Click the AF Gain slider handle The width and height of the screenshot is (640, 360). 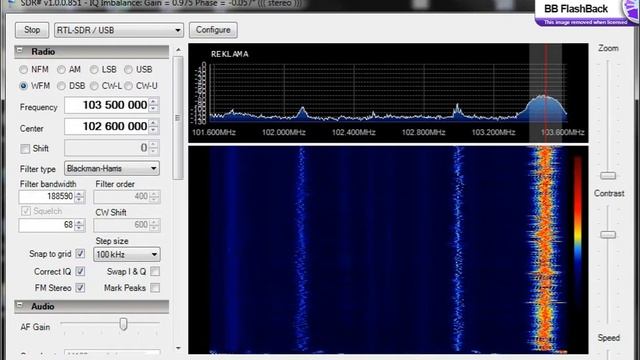tap(123, 324)
